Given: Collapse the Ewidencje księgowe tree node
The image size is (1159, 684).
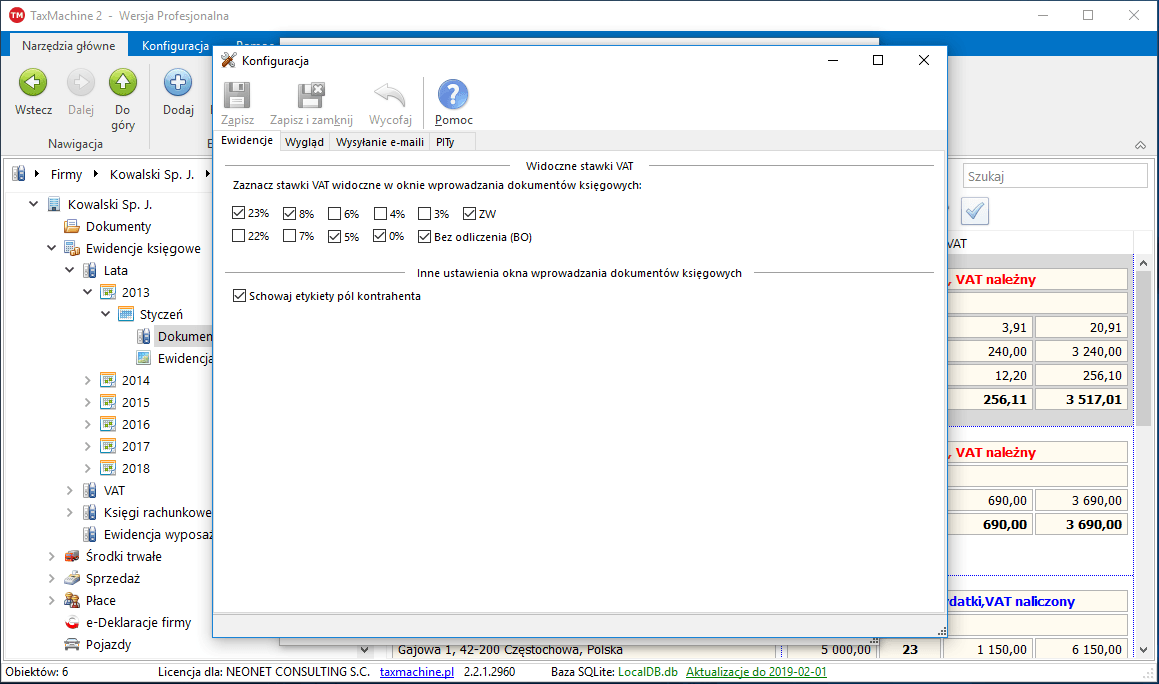Looking at the screenshot, I should [51, 248].
